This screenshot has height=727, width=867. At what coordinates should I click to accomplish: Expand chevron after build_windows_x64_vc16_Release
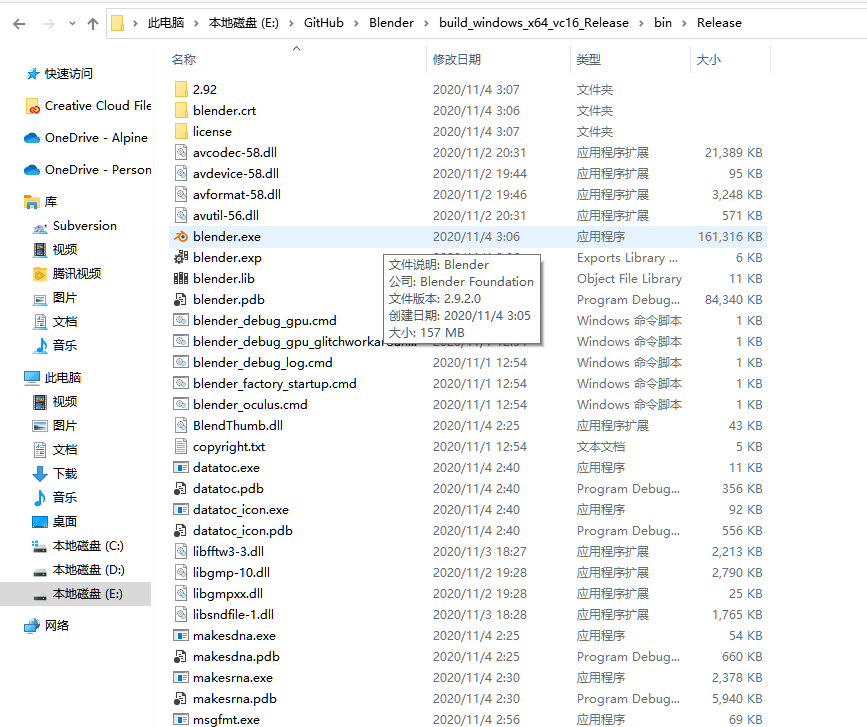[641, 23]
